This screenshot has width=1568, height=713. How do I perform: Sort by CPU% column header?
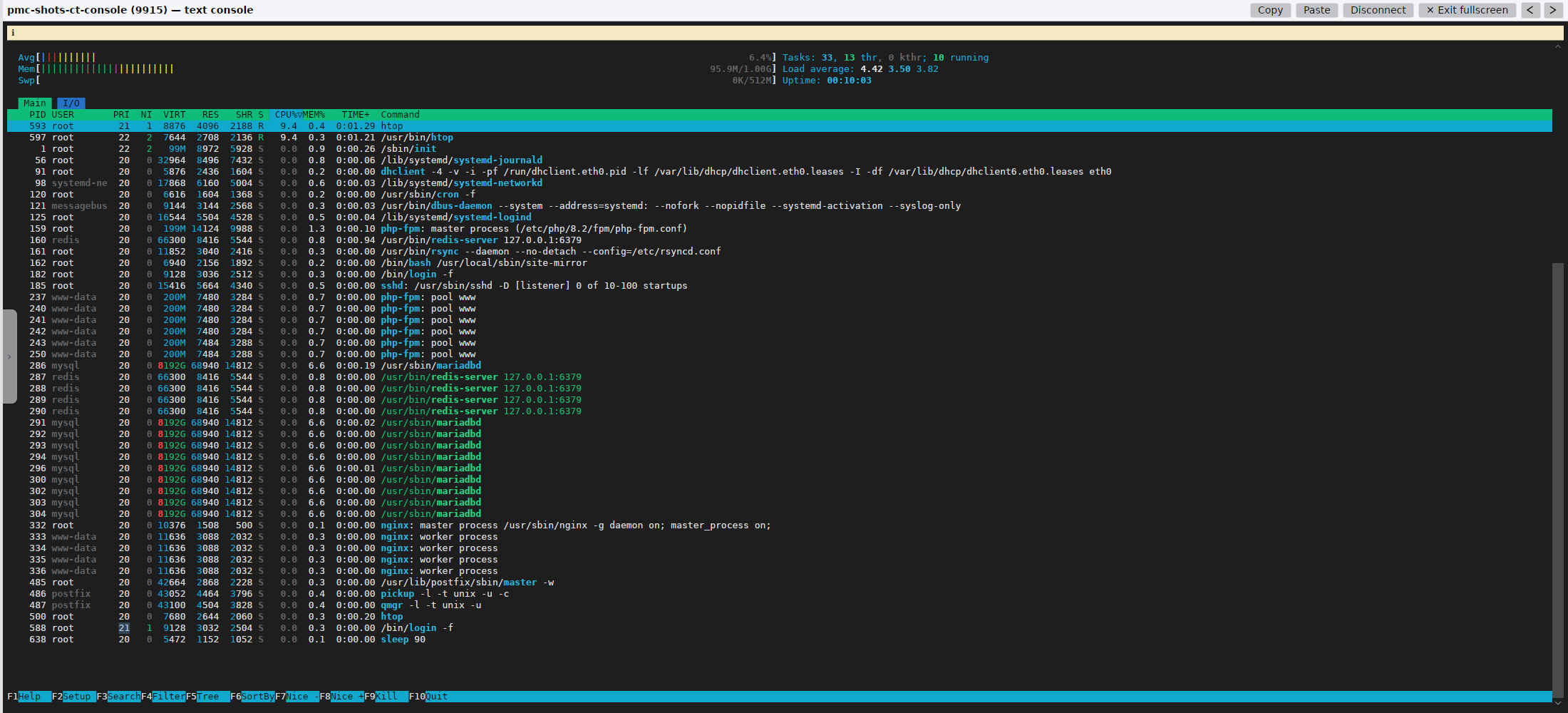pyautogui.click(x=287, y=115)
